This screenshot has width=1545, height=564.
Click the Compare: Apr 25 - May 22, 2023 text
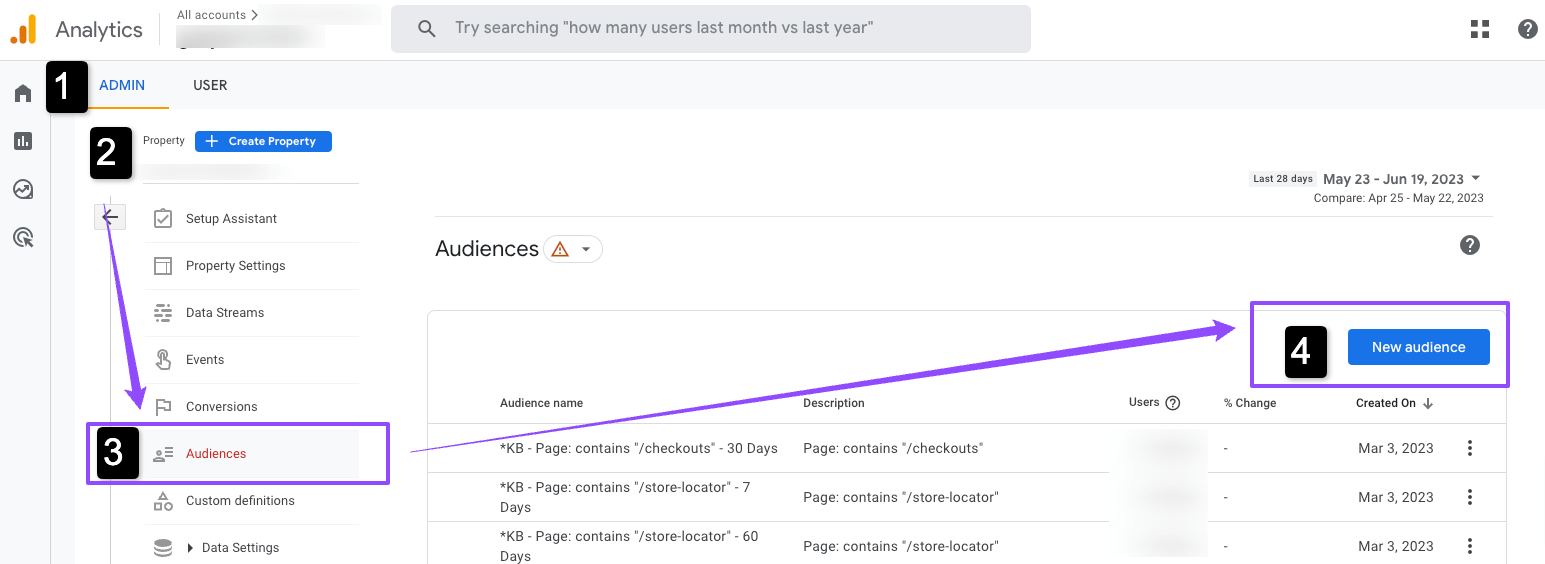click(1399, 198)
